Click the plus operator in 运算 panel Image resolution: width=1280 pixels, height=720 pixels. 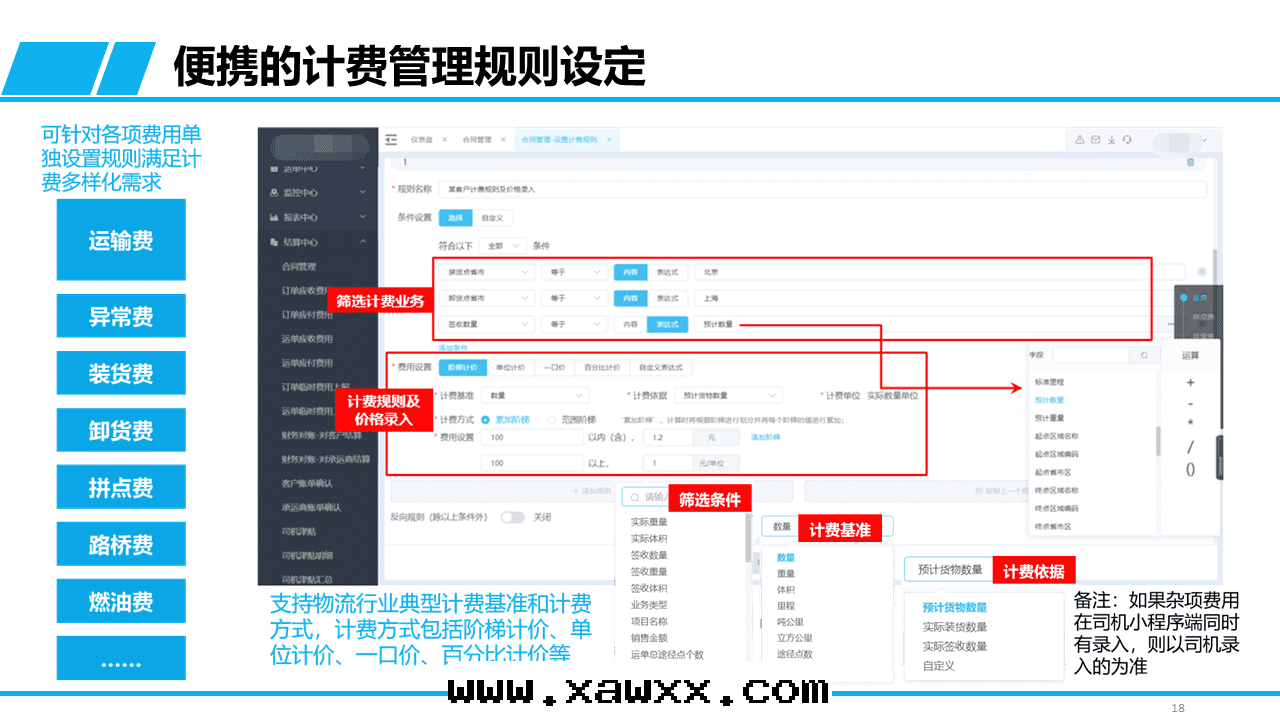coord(1190,383)
